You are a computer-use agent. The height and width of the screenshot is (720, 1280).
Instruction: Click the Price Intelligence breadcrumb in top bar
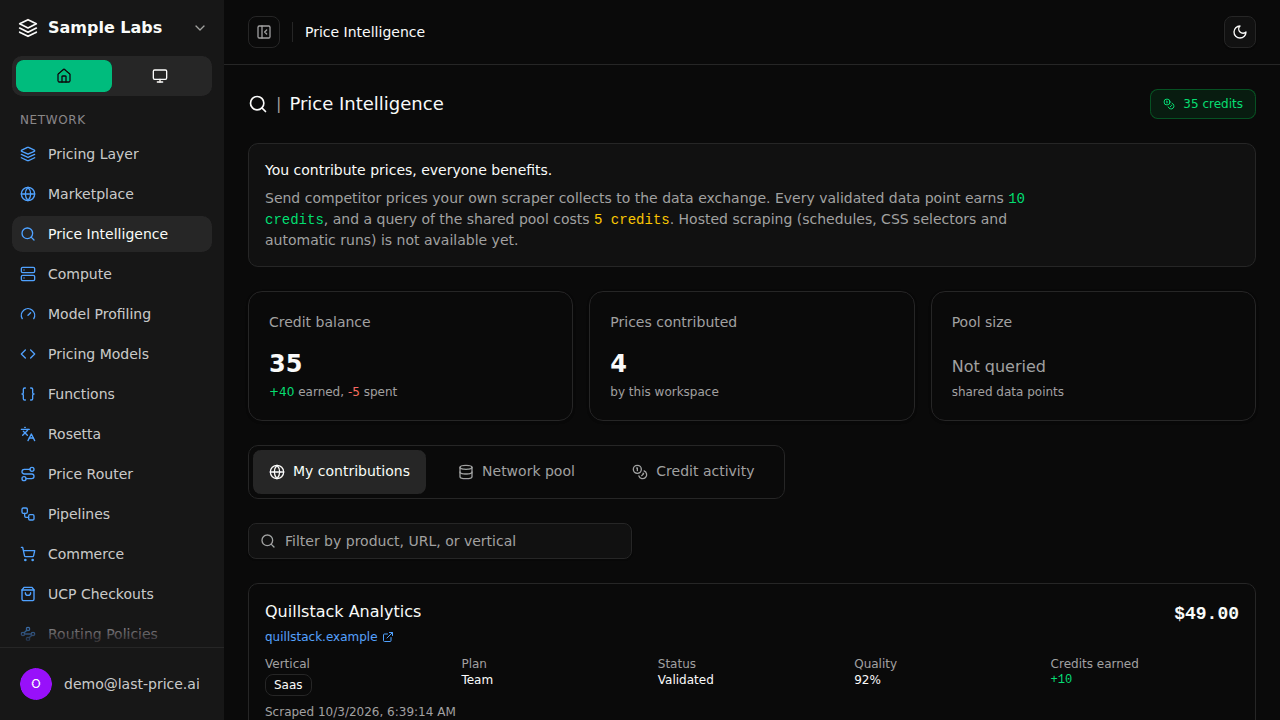click(365, 32)
